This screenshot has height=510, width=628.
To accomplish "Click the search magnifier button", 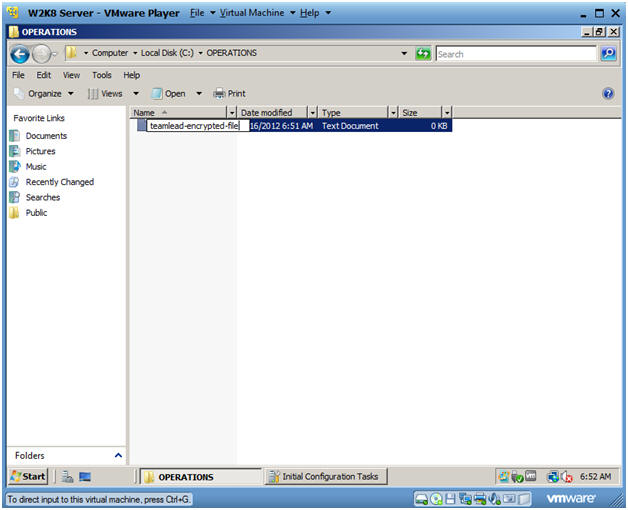I will pyautogui.click(x=608, y=53).
